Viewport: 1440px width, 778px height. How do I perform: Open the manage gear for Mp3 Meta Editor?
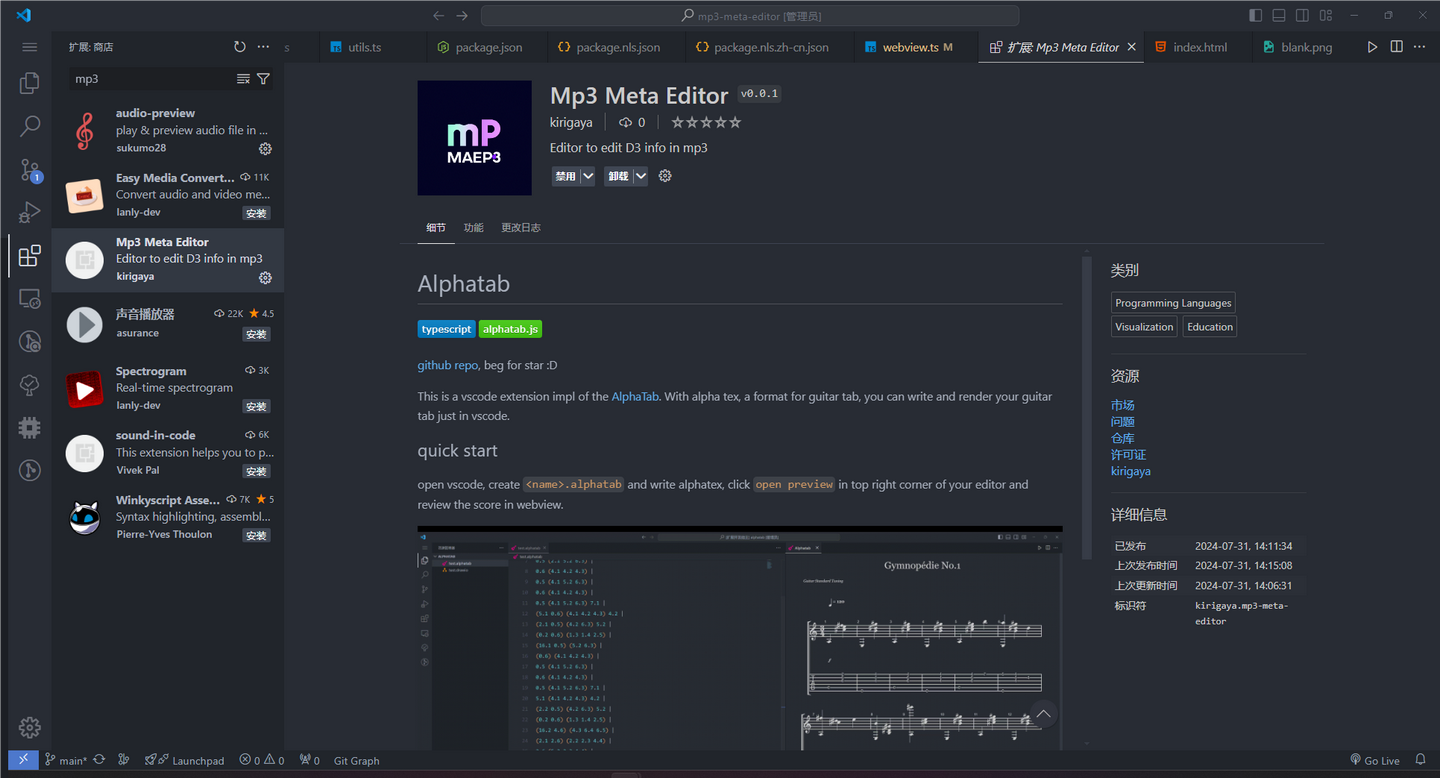pyautogui.click(x=265, y=277)
